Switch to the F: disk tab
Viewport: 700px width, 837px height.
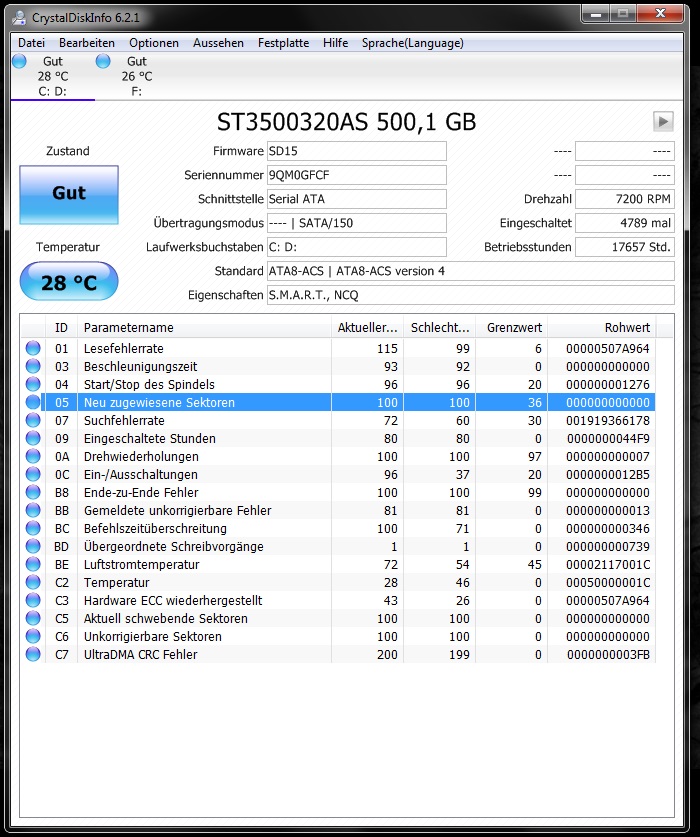pos(136,76)
